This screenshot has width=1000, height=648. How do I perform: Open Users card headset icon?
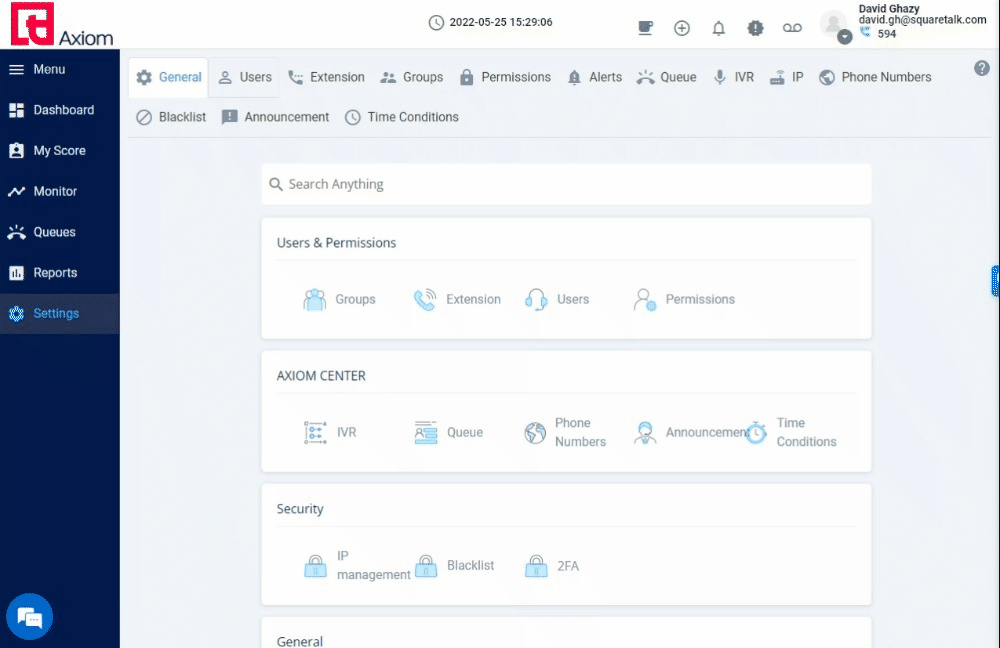click(x=536, y=299)
